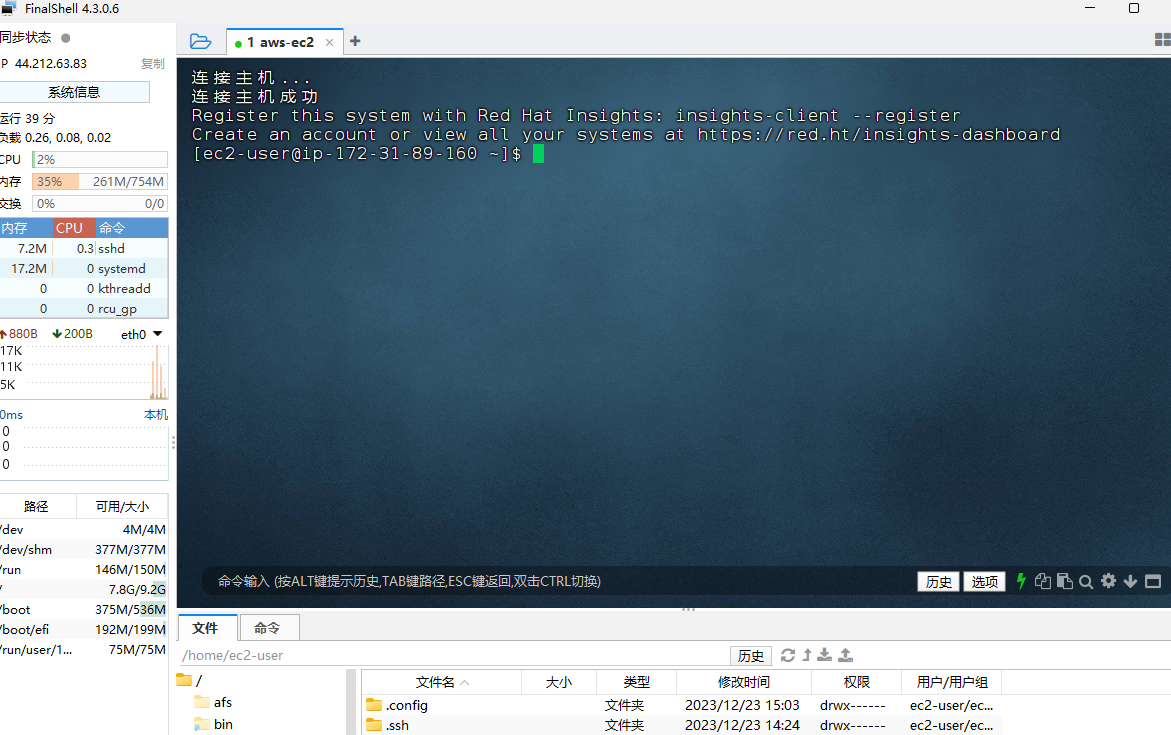Sort processes by 内存 column

[x=25, y=228]
